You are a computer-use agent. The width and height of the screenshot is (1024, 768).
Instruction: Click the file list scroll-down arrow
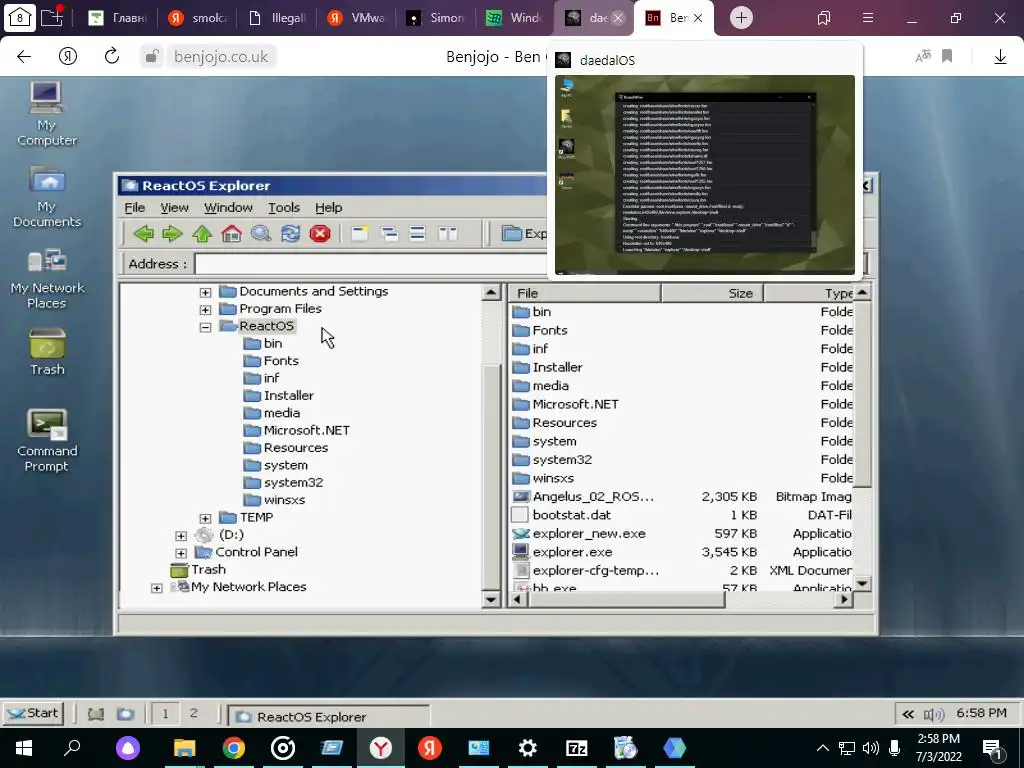pyautogui.click(x=862, y=584)
